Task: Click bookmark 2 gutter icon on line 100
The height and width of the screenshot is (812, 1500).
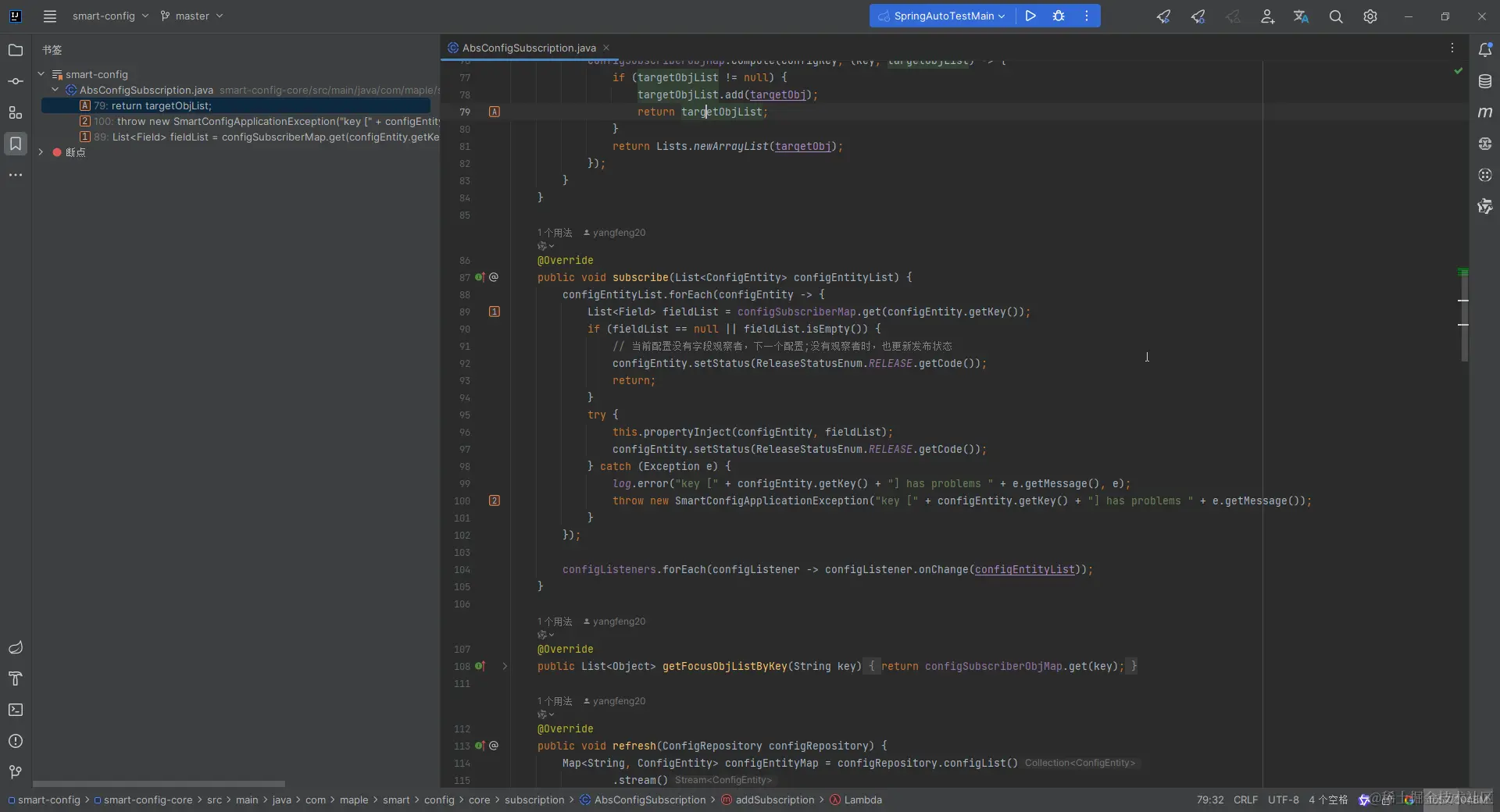Action: click(x=494, y=500)
